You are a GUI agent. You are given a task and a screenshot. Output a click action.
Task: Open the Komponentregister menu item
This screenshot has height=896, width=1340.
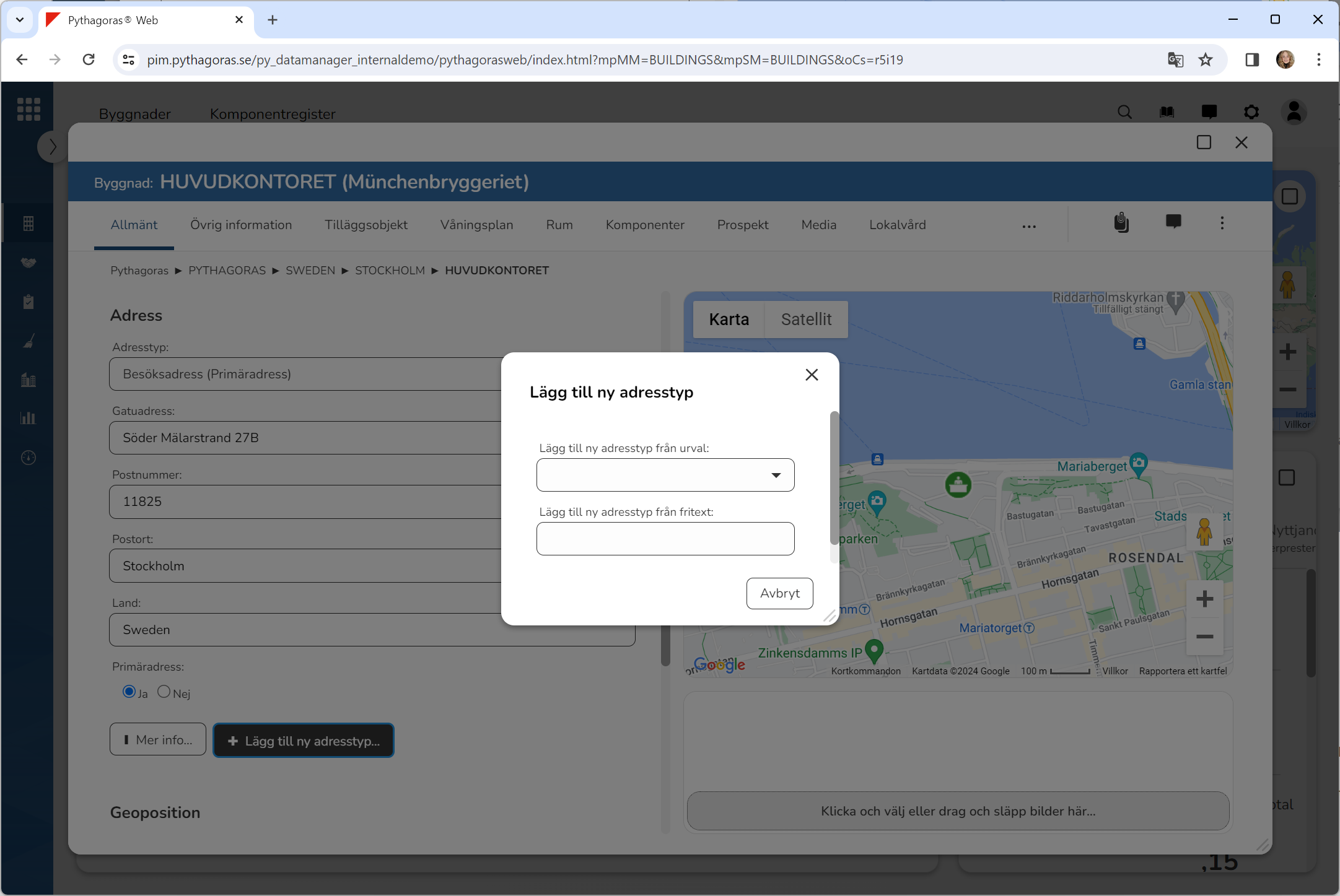(272, 114)
